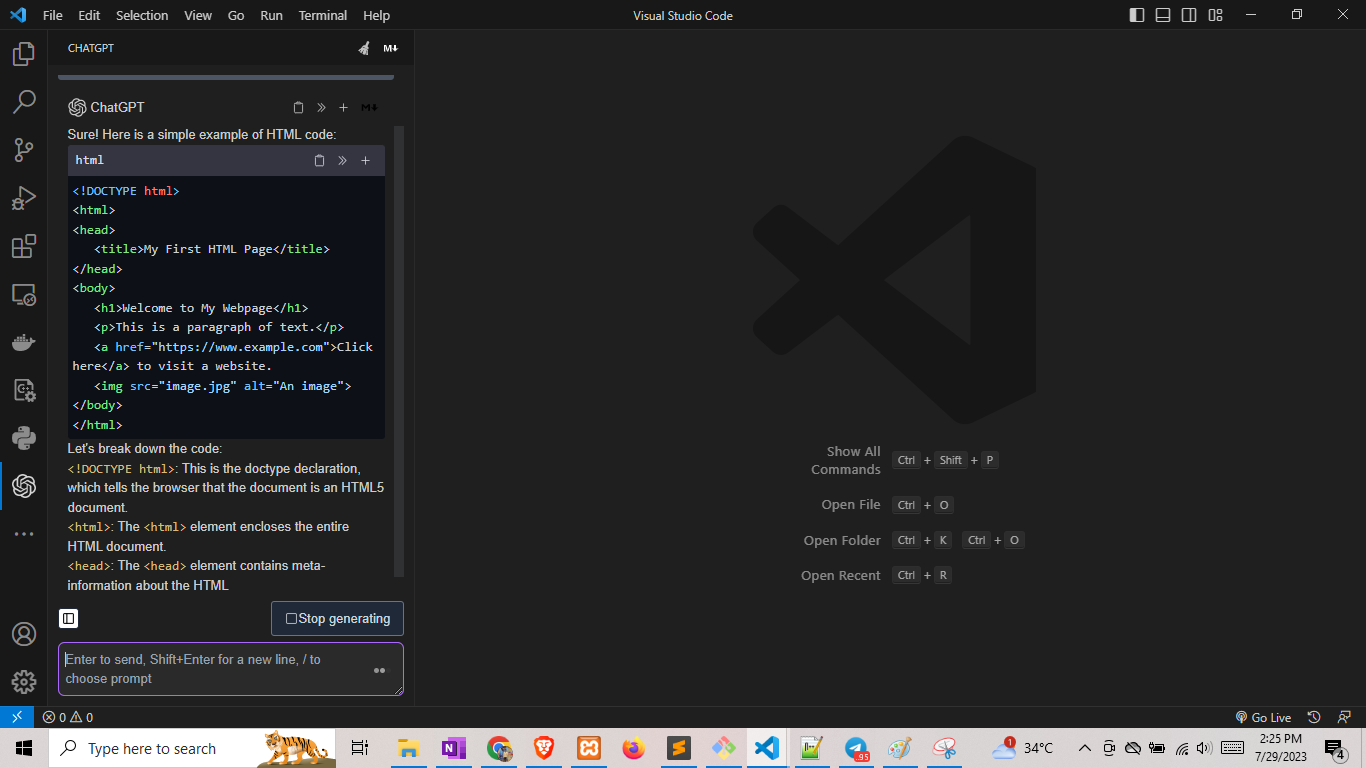Click Go Live in the status bar
The width and height of the screenshot is (1366, 768).
[1264, 717]
